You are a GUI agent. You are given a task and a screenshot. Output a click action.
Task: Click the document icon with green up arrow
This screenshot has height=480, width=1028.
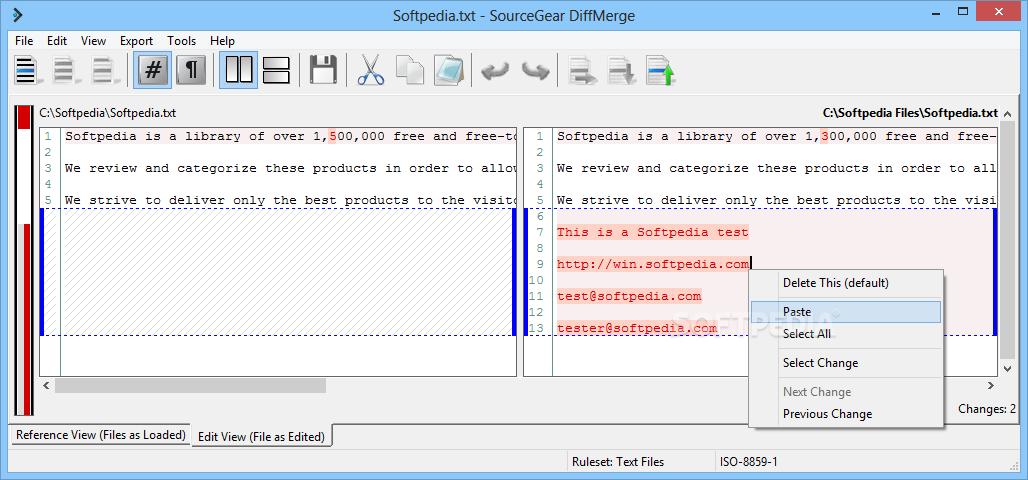pyautogui.click(x=661, y=70)
